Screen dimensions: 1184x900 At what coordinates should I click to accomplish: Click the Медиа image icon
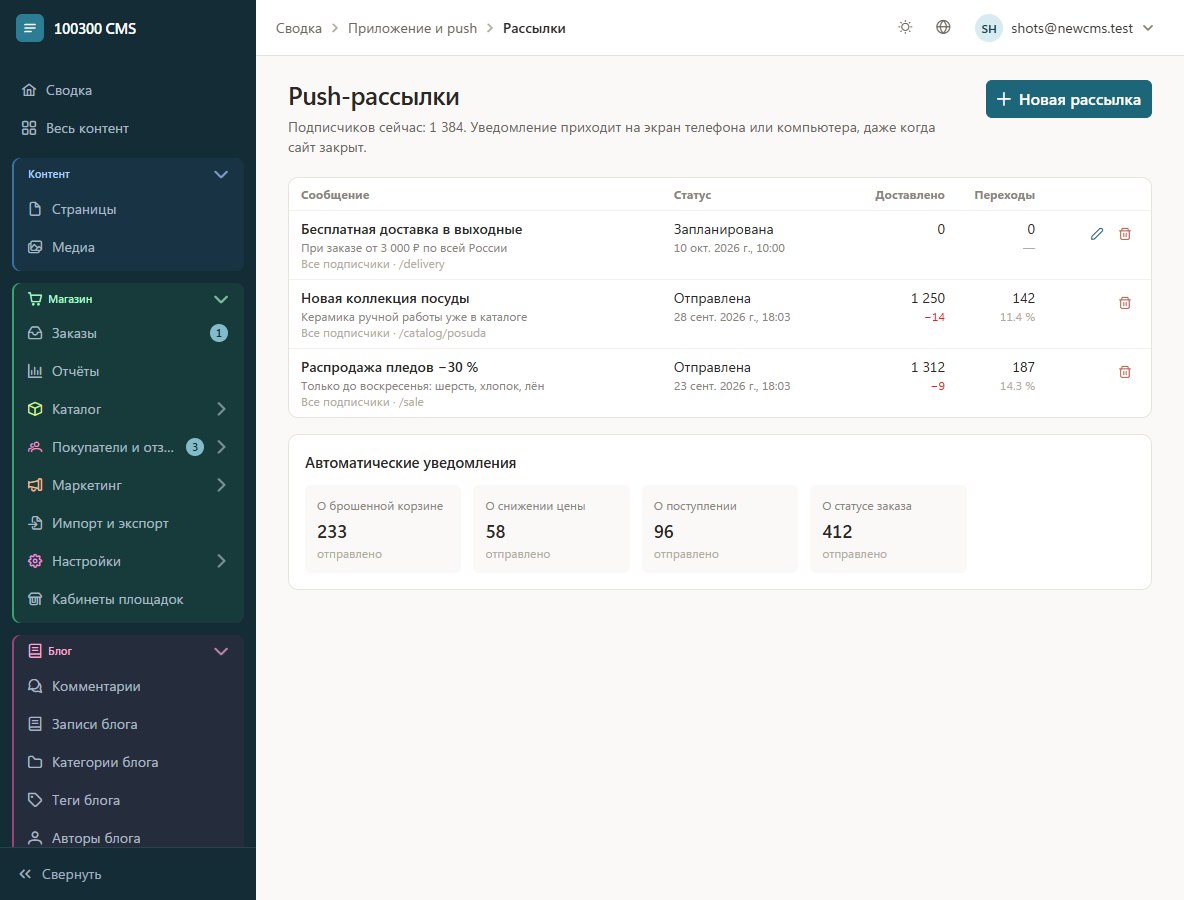pos(35,247)
